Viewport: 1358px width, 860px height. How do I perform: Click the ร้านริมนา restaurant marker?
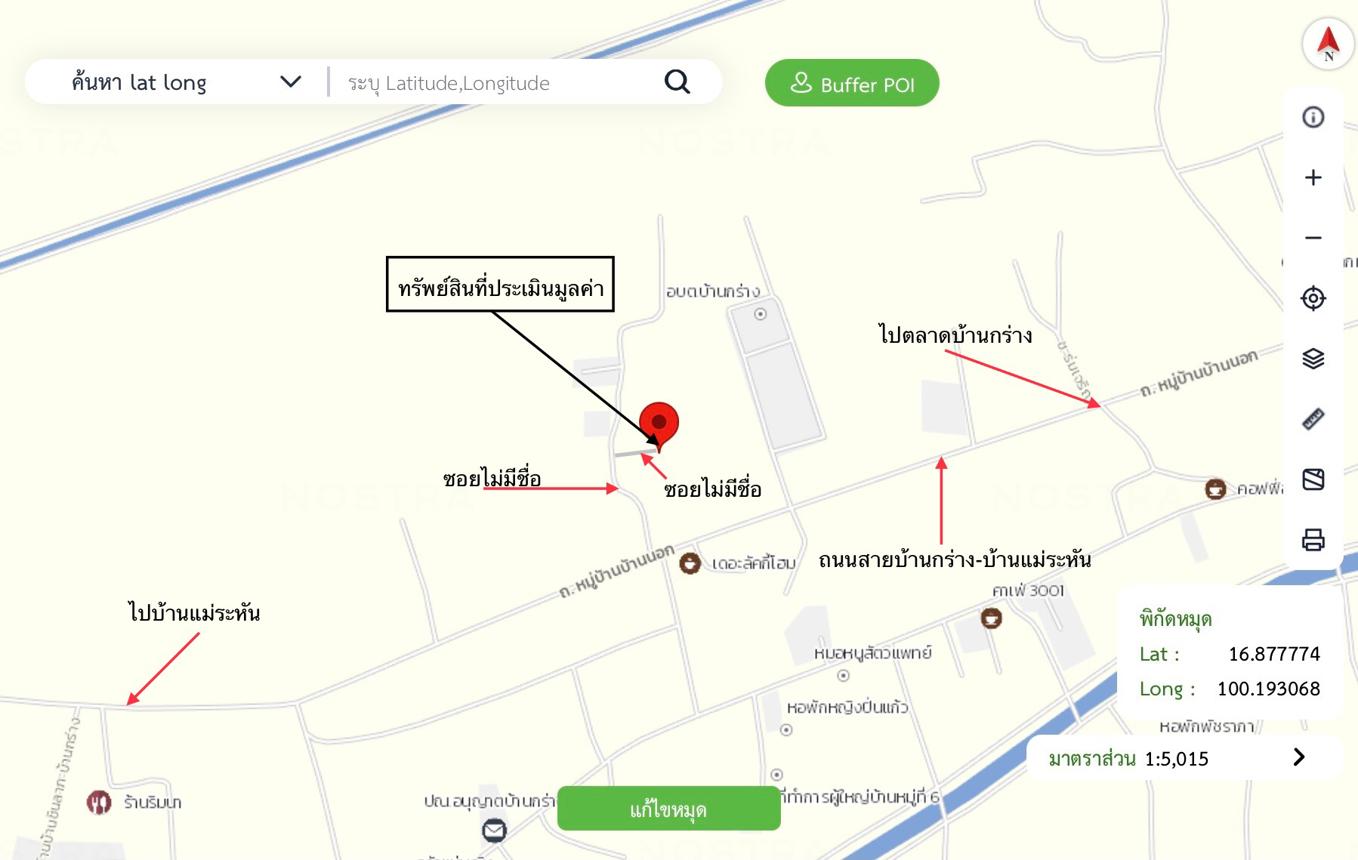coord(98,802)
